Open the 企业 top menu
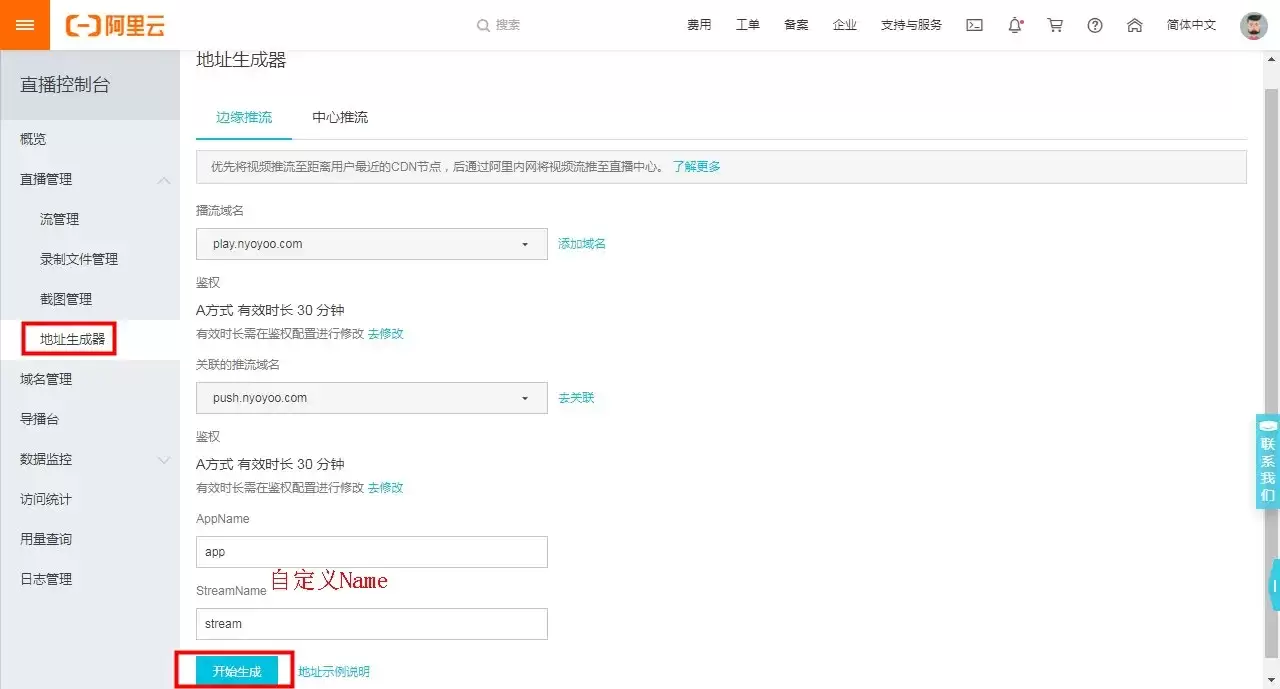 coord(845,25)
